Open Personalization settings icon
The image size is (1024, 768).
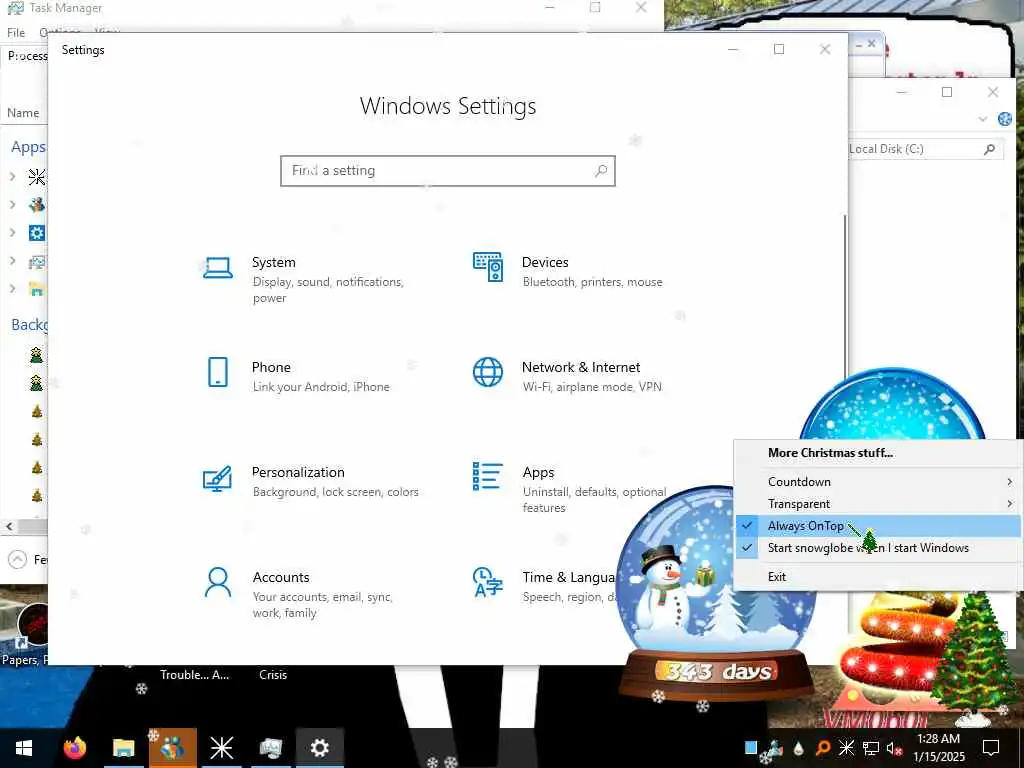217,478
